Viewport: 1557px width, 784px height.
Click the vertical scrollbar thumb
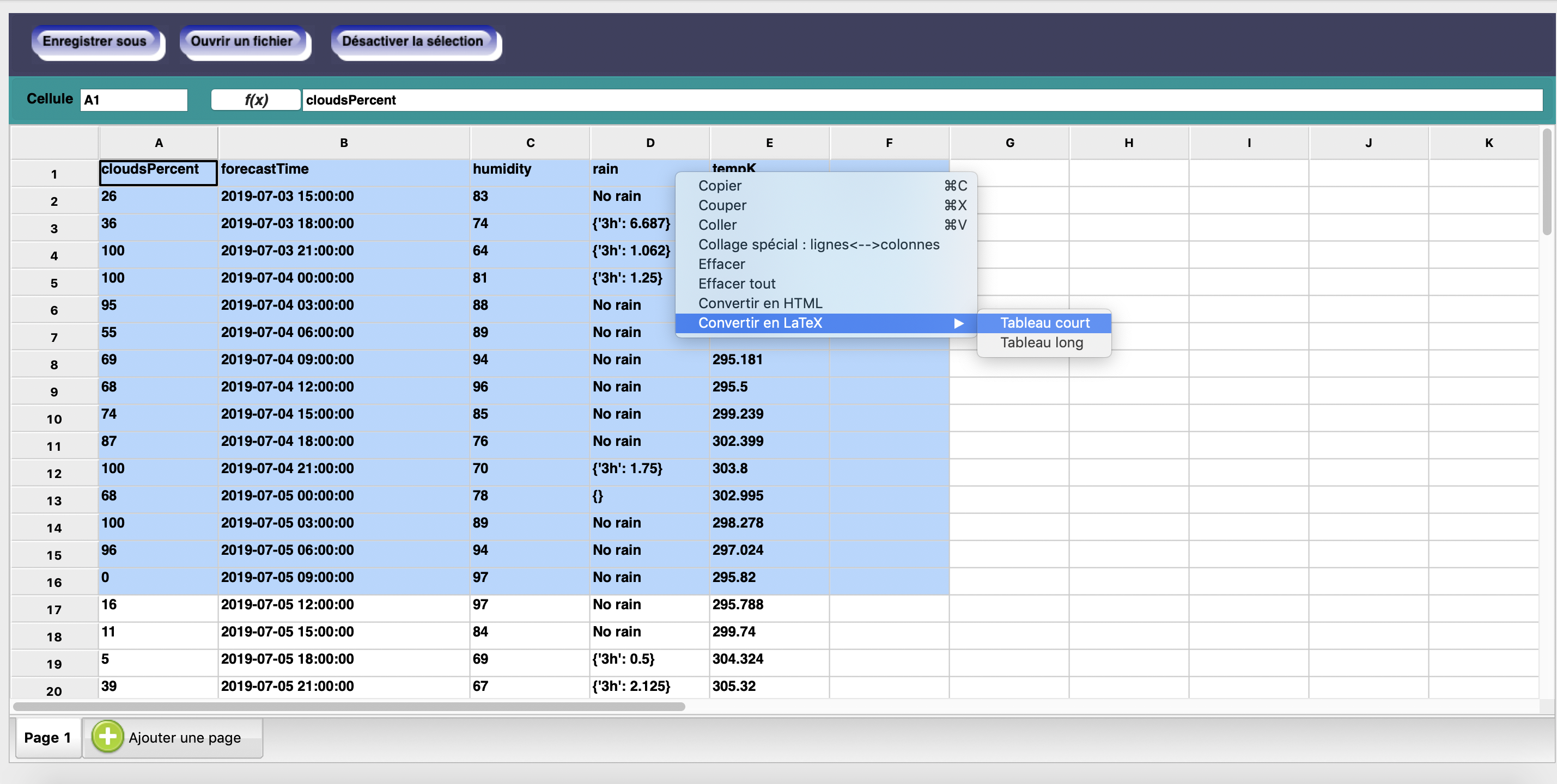pyautogui.click(x=1546, y=181)
